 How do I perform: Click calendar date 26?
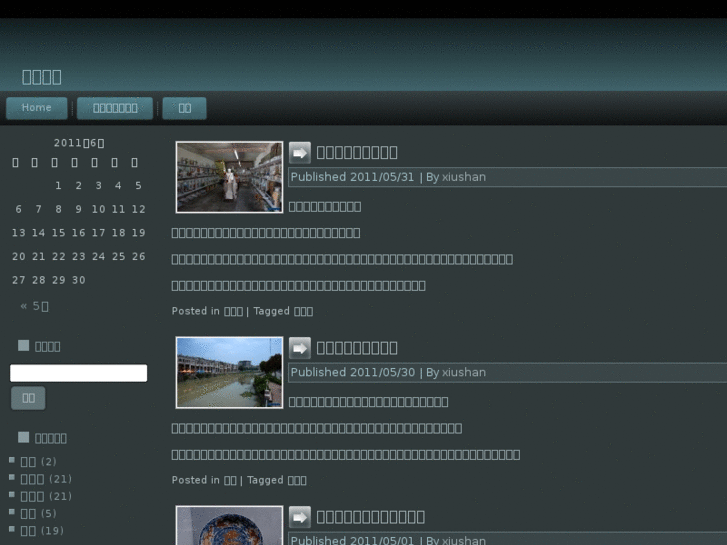139,256
